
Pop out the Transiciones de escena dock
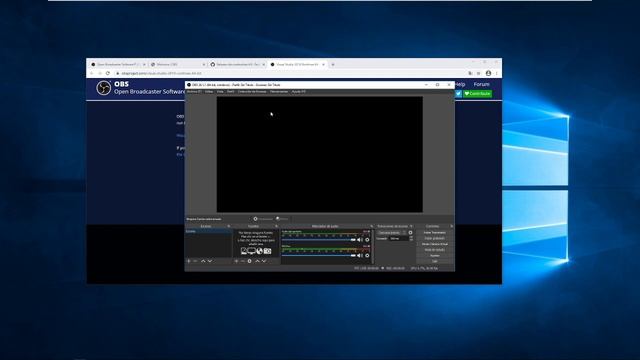tap(411, 226)
